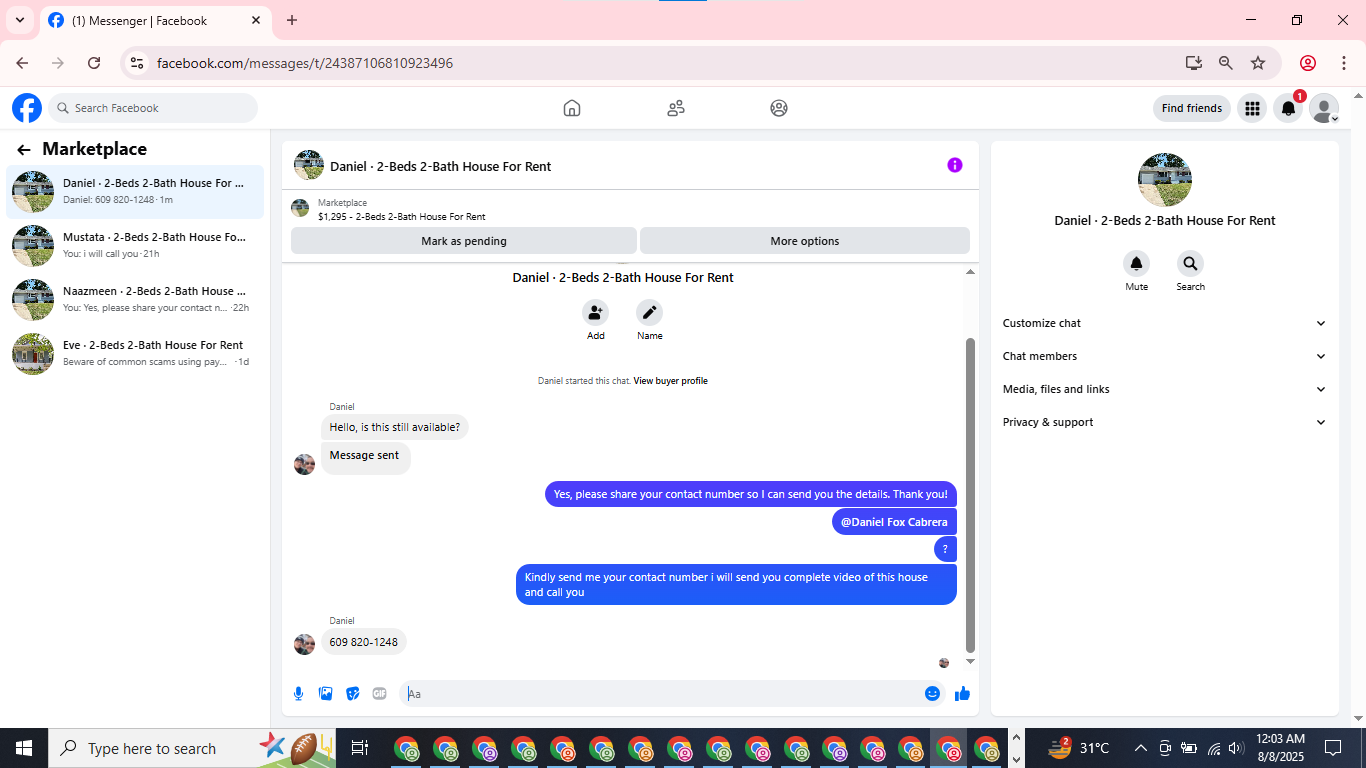This screenshot has width=1366, height=768.
Task: Attach a photo file icon
Action: click(325, 693)
